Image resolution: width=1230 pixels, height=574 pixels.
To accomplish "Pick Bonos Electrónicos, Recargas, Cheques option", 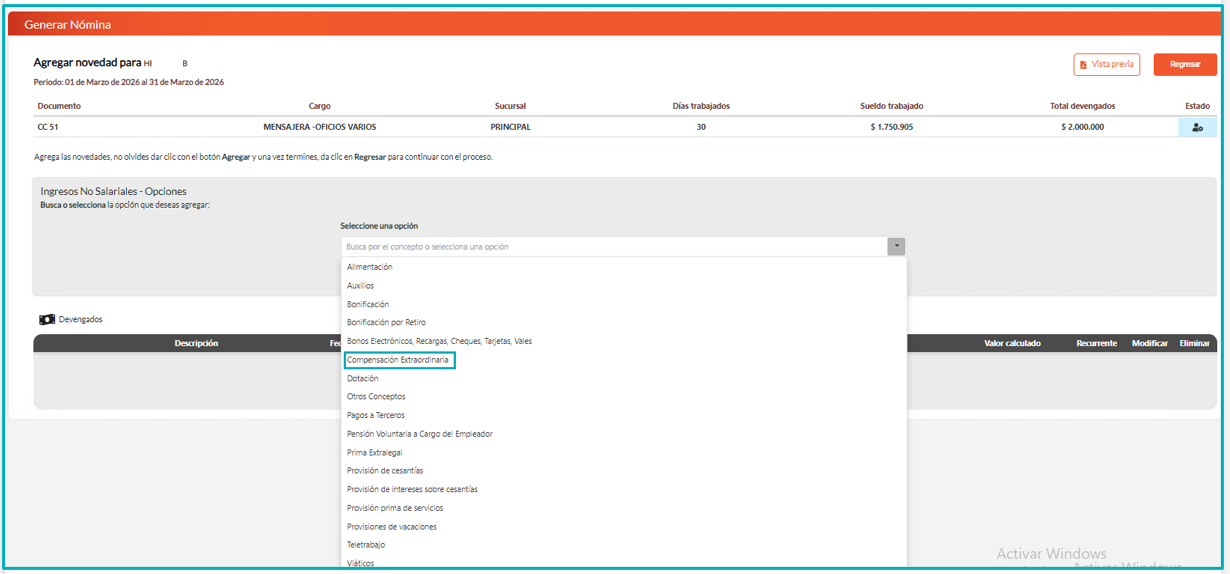I will pyautogui.click(x=439, y=341).
